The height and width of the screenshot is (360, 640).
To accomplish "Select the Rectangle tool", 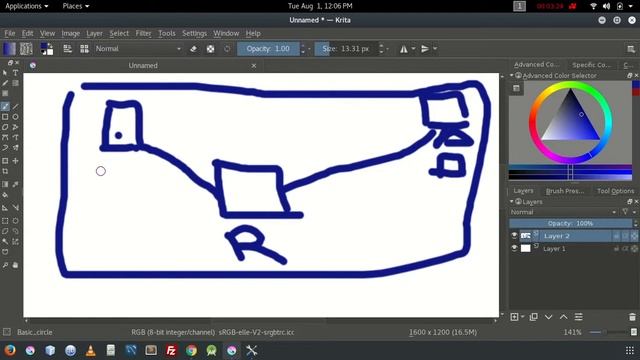I will click(5, 117).
